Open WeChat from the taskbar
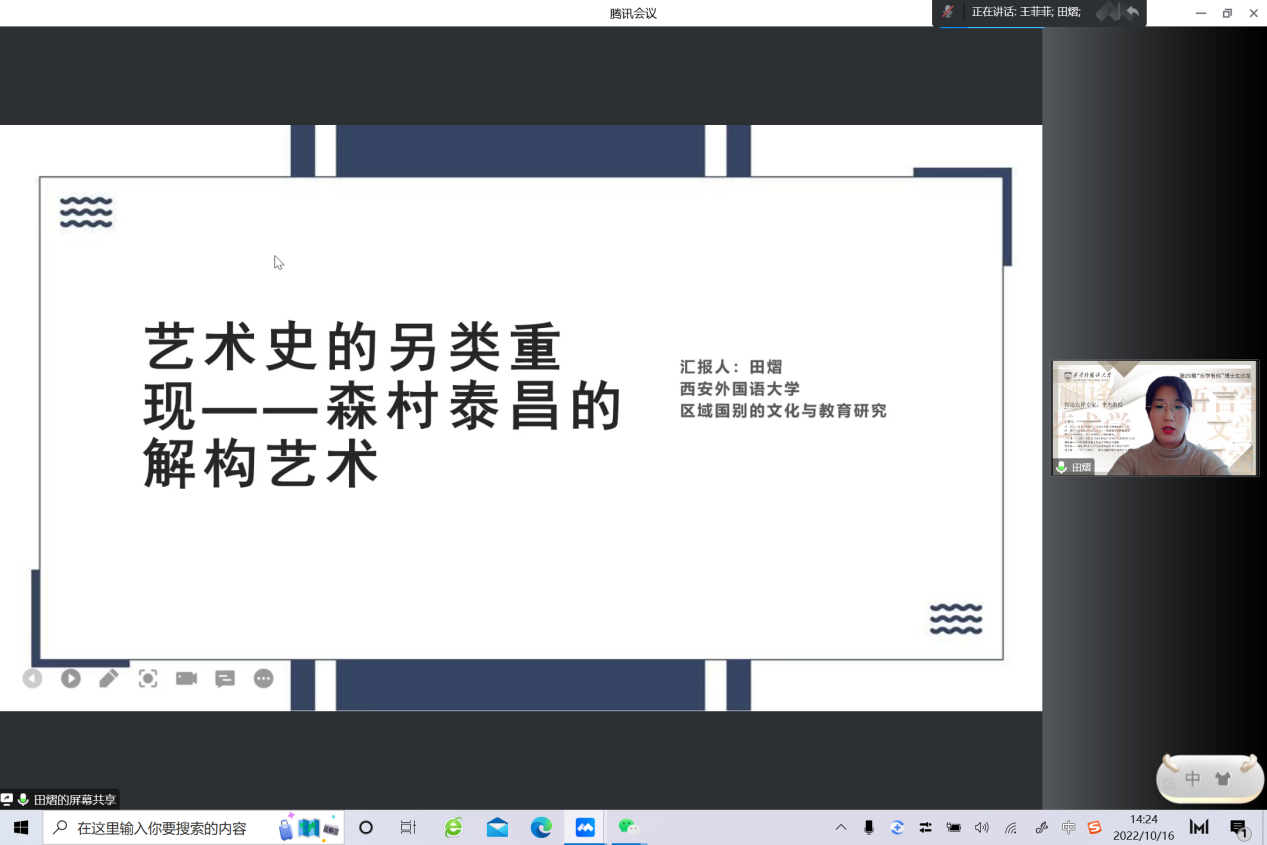 628,827
